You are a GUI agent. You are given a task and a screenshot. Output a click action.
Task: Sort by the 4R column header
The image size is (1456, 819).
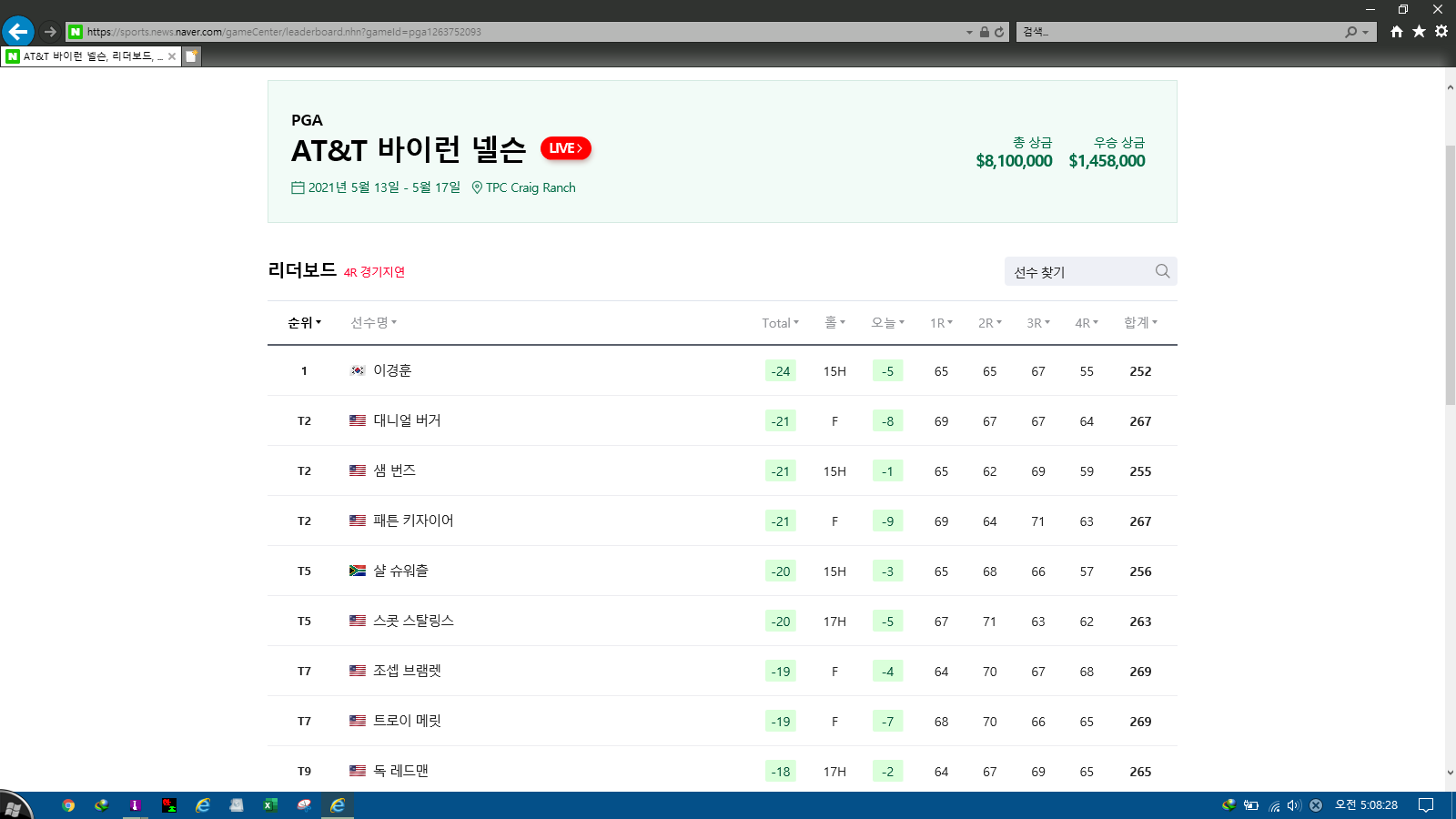click(1087, 323)
